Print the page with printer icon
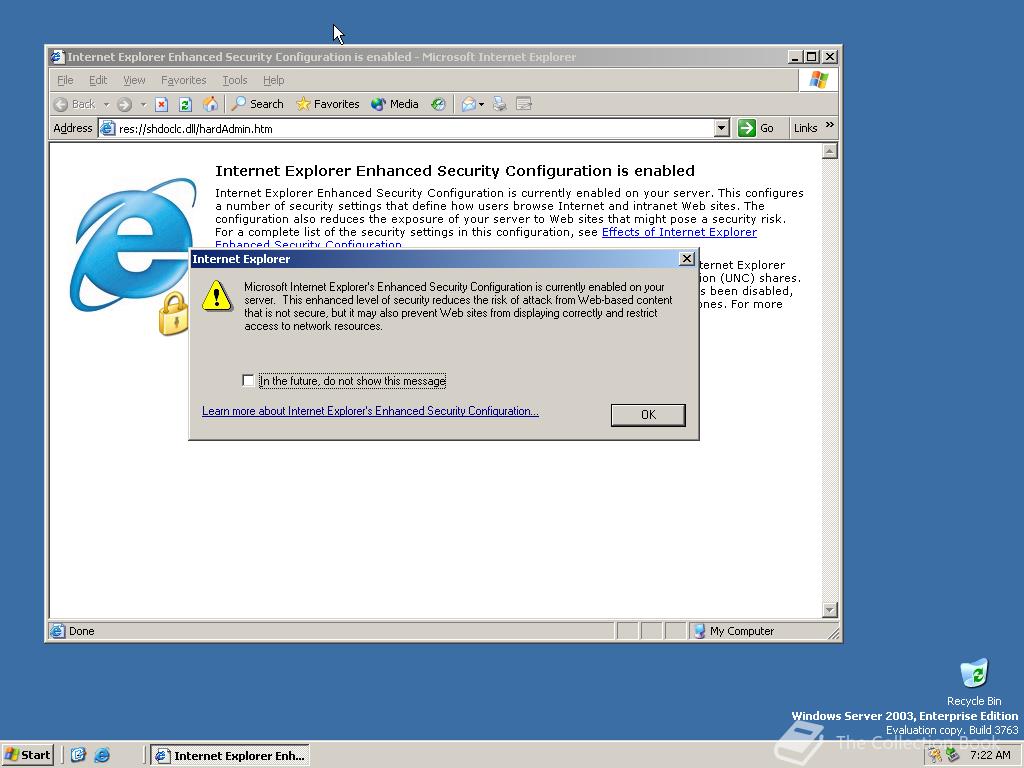Image resolution: width=1024 pixels, height=768 pixels. pos(500,104)
